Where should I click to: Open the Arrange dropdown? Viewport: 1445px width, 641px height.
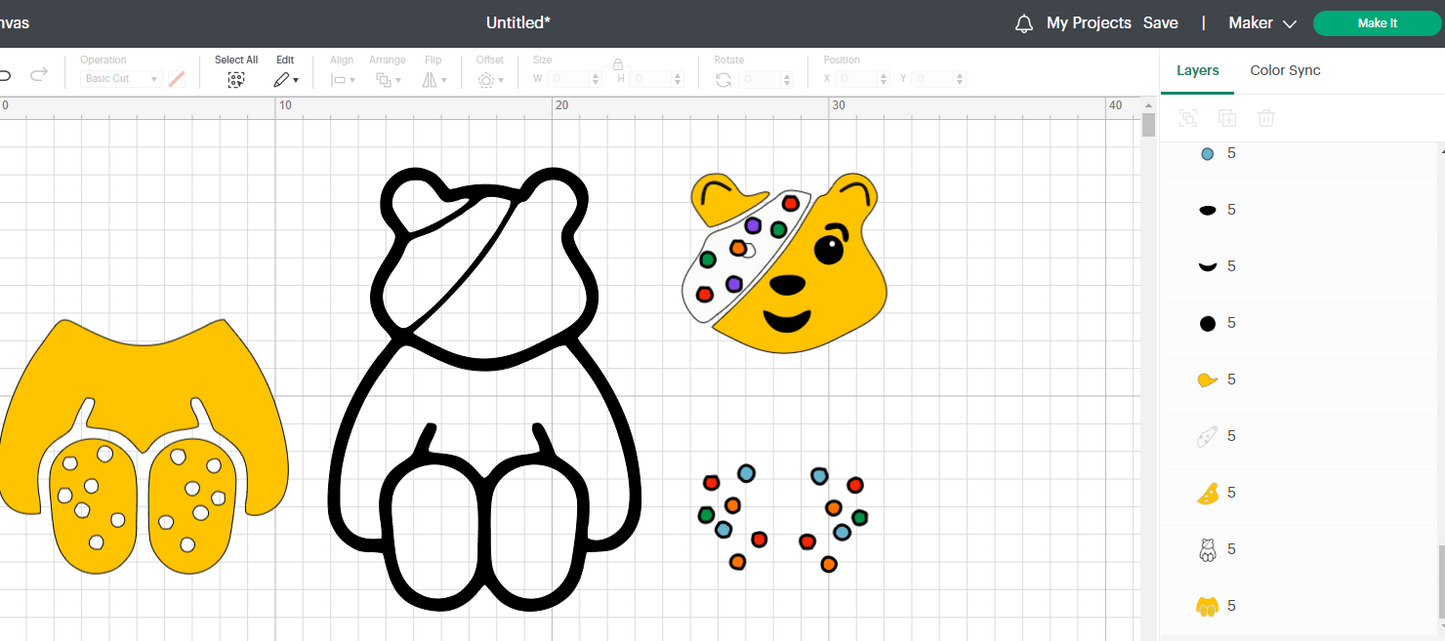click(387, 79)
